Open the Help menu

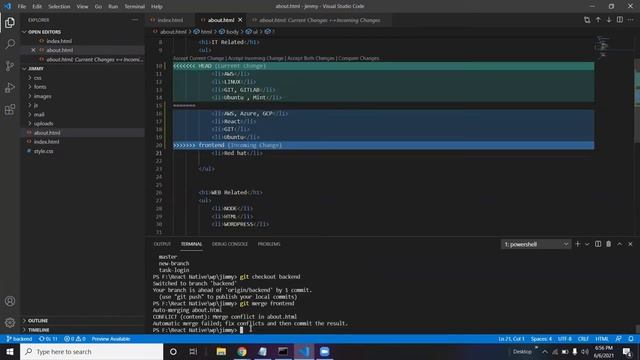click(x=157, y=6)
